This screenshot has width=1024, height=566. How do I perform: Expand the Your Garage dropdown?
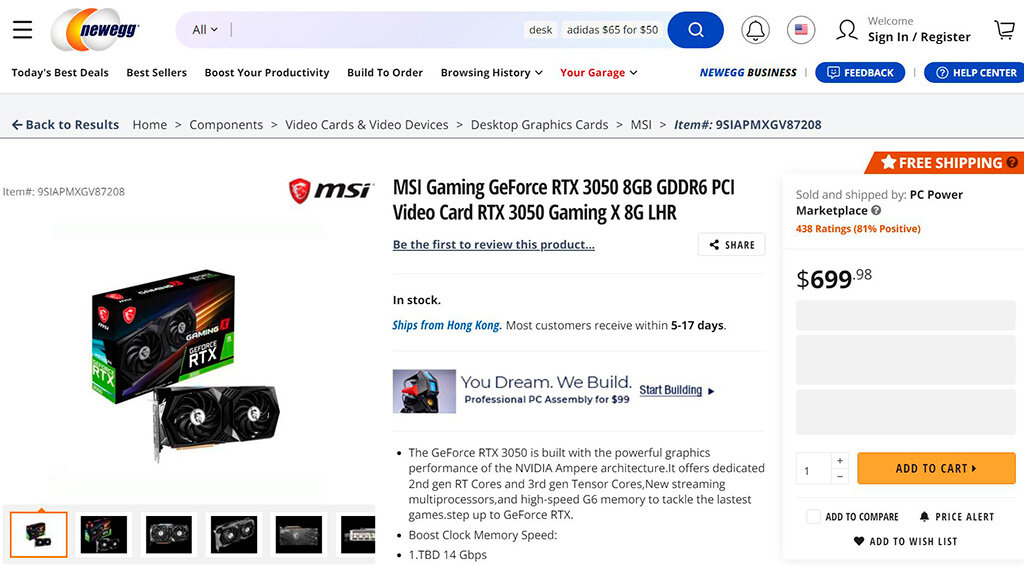[598, 72]
